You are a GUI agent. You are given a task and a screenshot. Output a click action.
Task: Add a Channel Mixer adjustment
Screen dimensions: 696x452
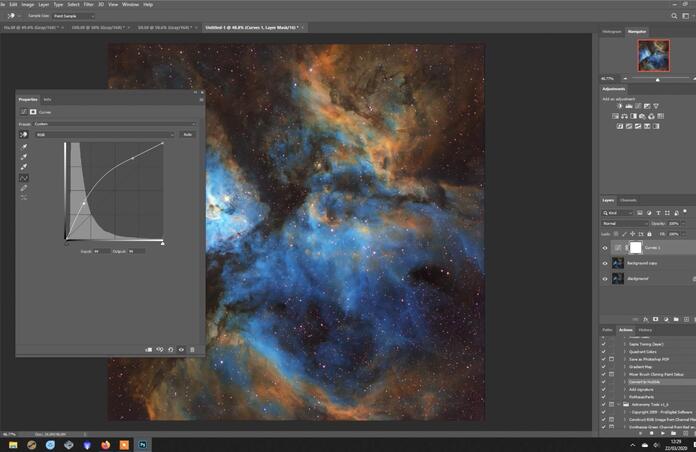pyautogui.click(x=652, y=116)
